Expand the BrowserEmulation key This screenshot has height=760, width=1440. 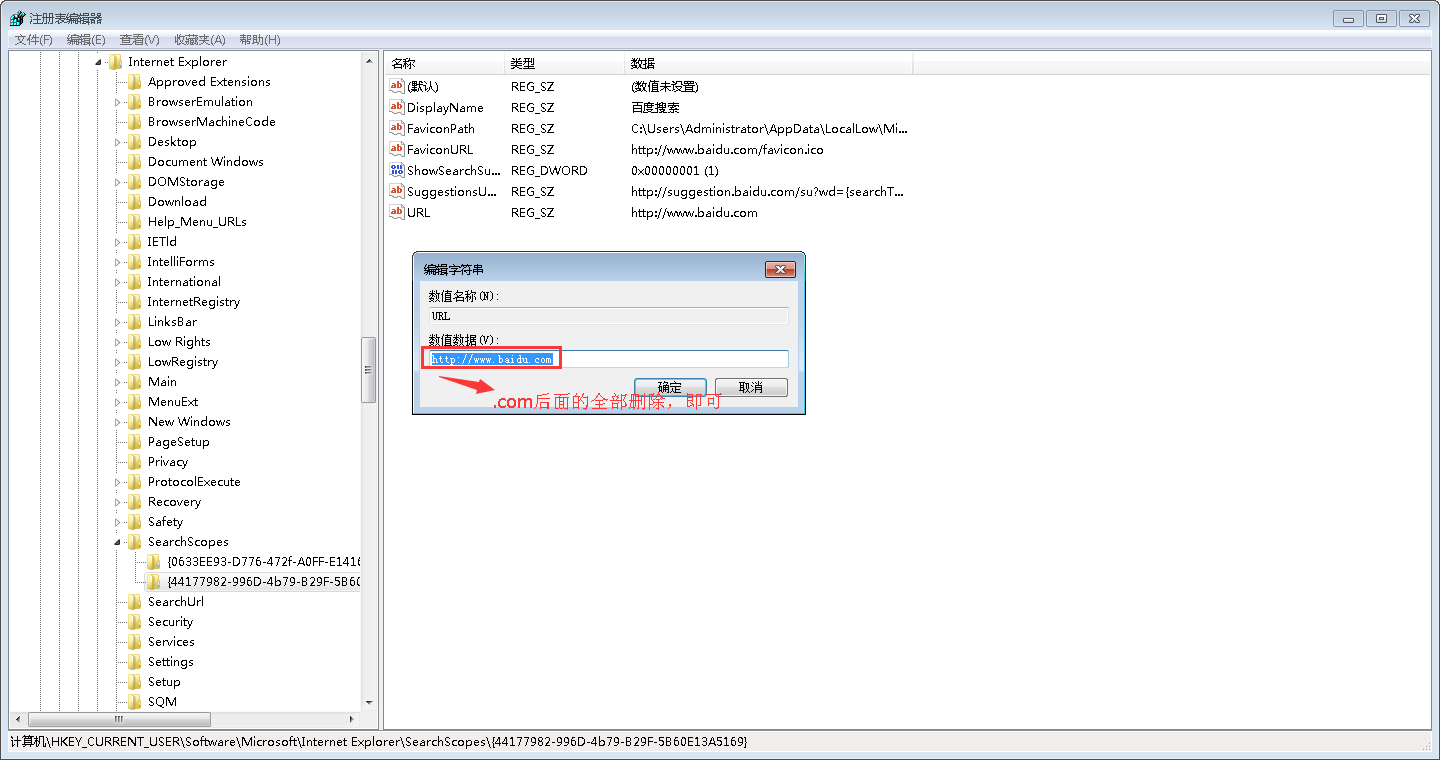[x=118, y=102]
